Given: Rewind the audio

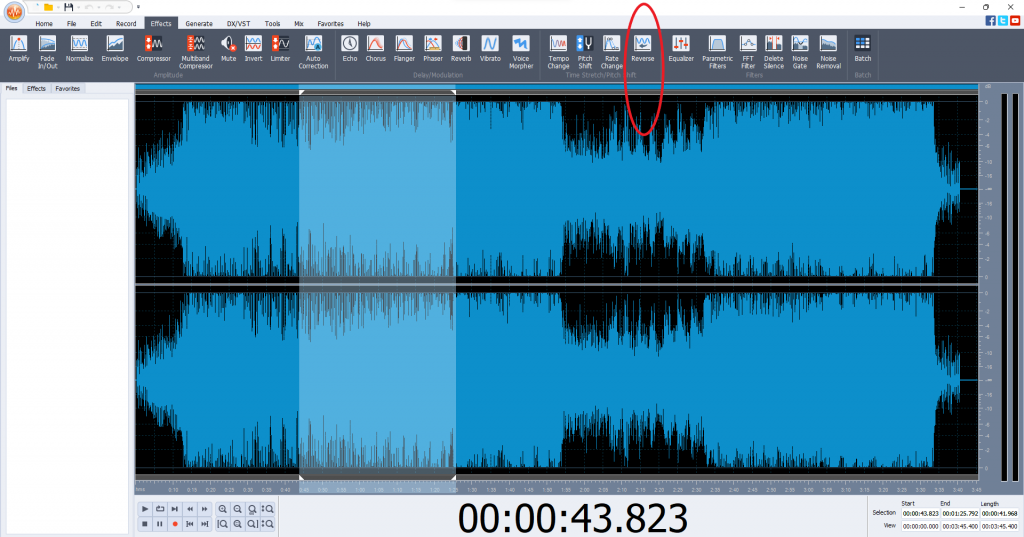Looking at the screenshot, I should [190, 509].
